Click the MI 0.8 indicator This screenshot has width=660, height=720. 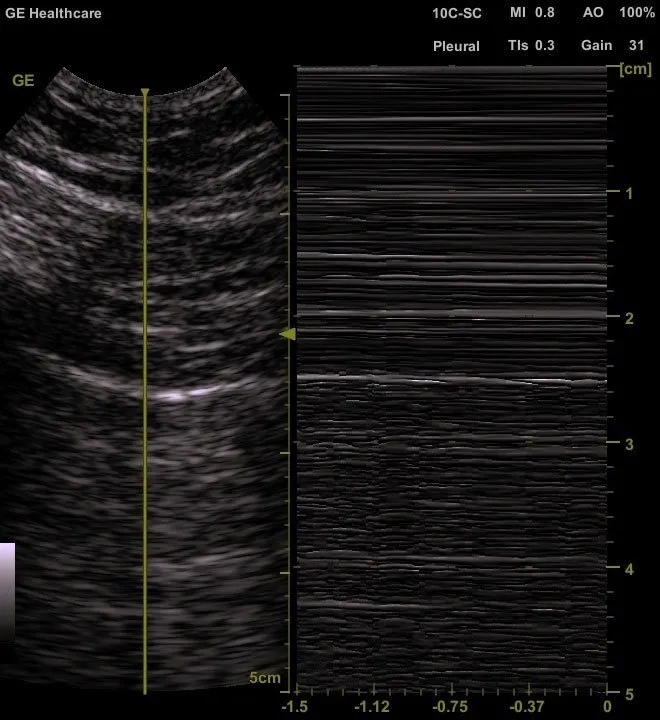532,14
